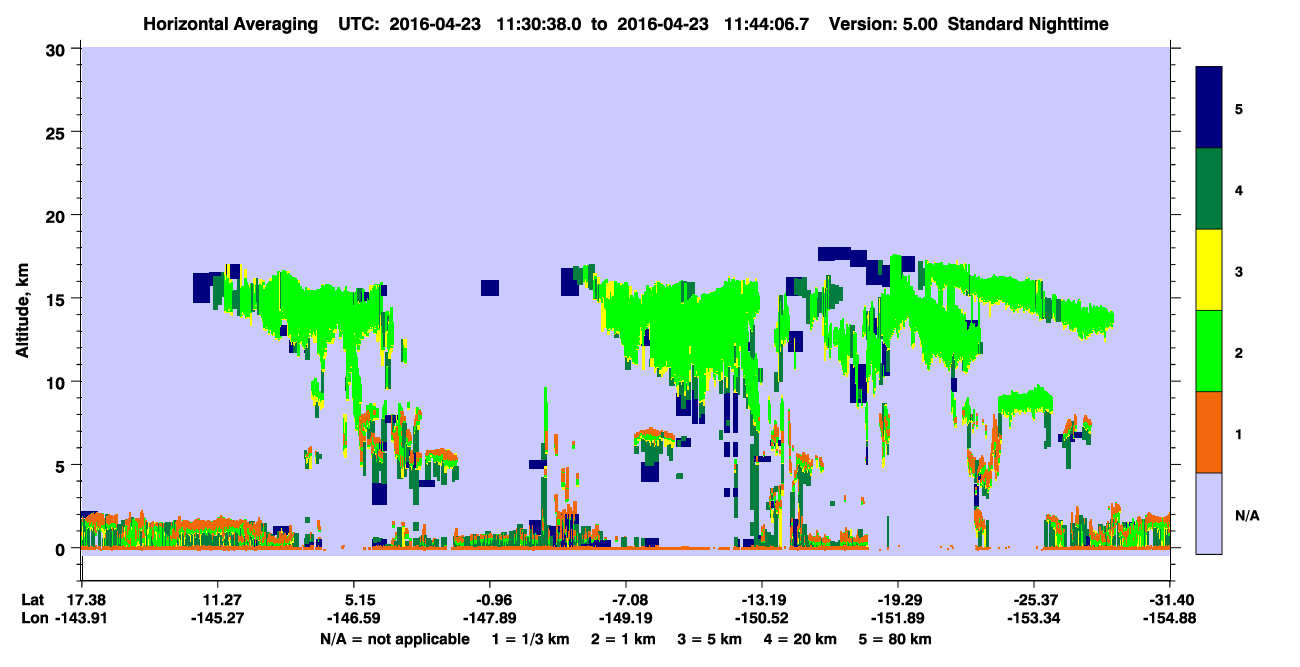1300x667 pixels.
Task: Click the latitude value -19.29
Action: (x=898, y=600)
